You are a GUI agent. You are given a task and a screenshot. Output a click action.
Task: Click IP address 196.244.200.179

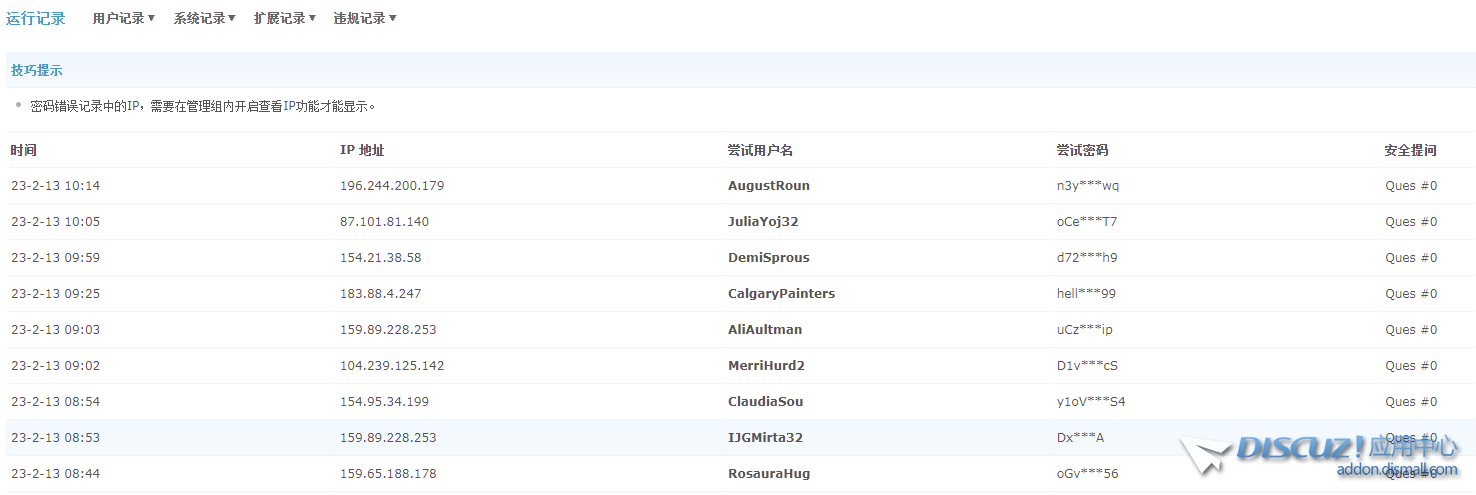point(392,186)
